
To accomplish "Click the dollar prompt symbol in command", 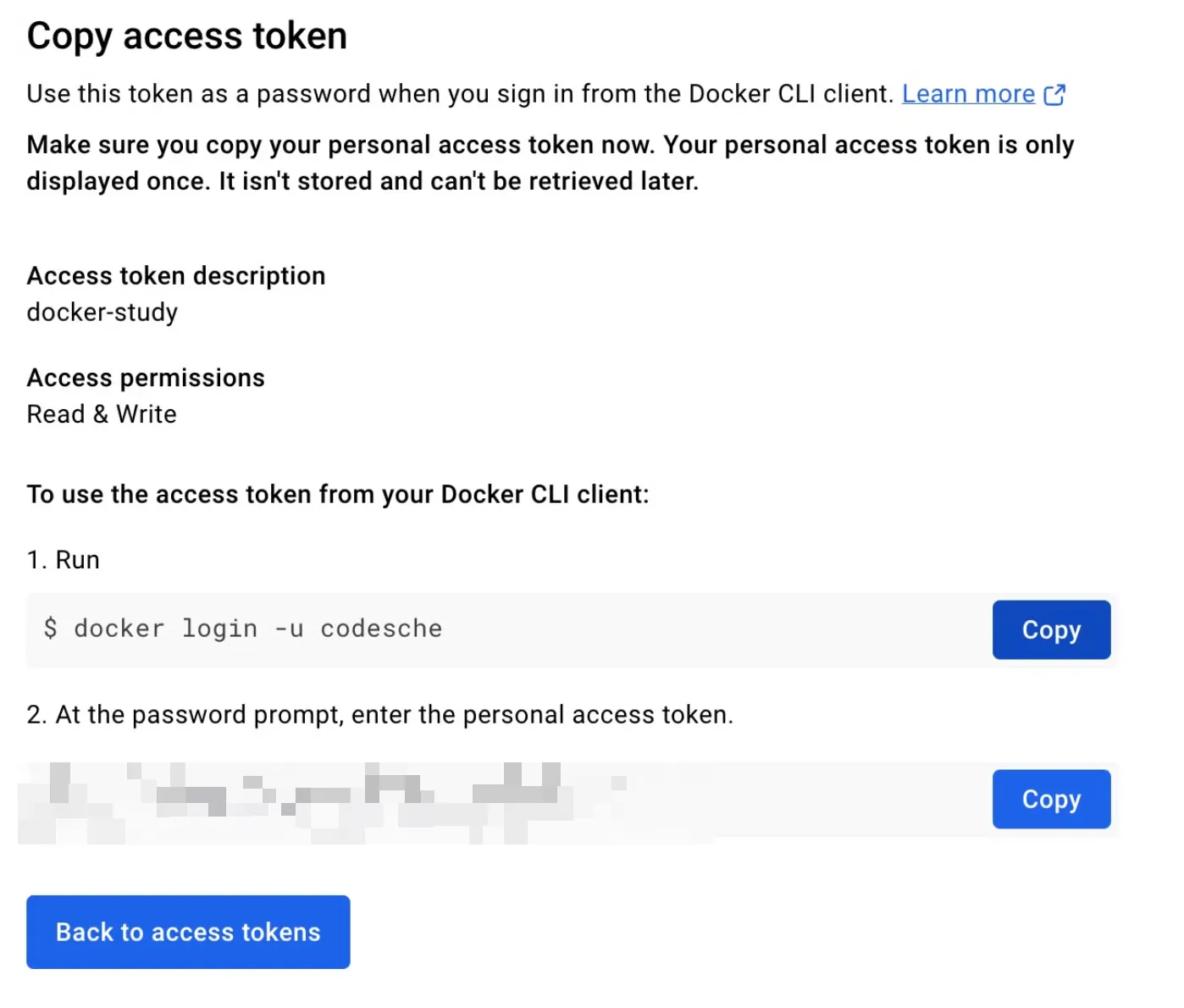I will tap(51, 629).
